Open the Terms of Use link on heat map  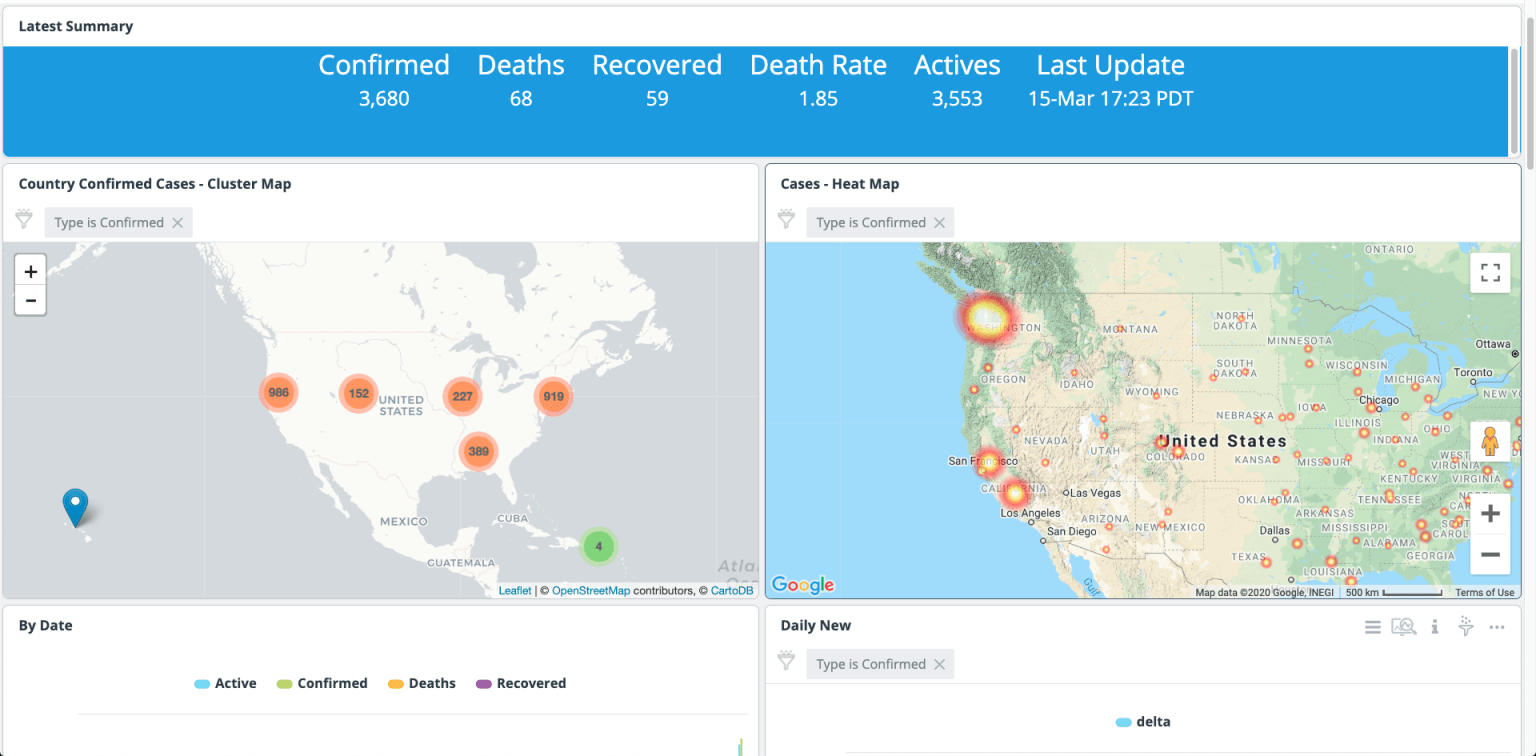(x=1485, y=591)
